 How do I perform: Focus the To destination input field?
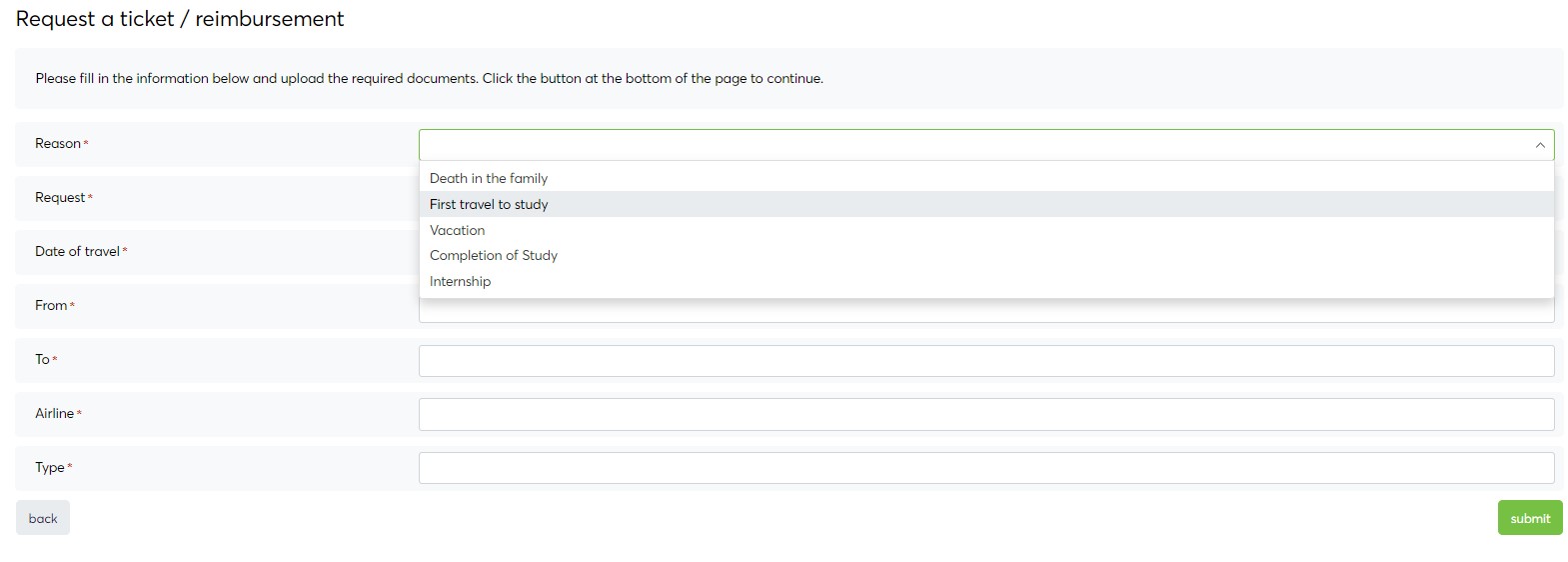pos(985,361)
